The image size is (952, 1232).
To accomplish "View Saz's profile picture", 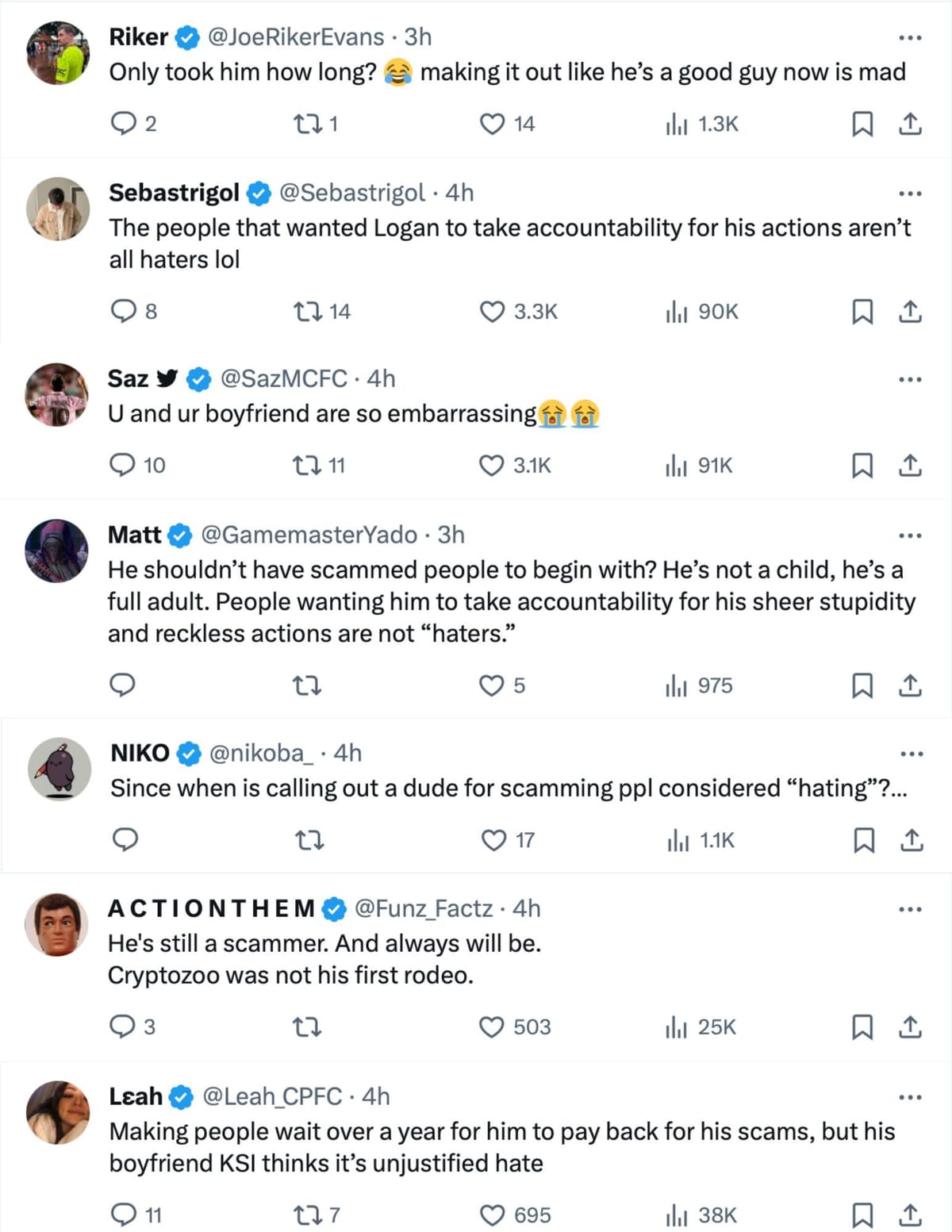I will click(x=57, y=395).
